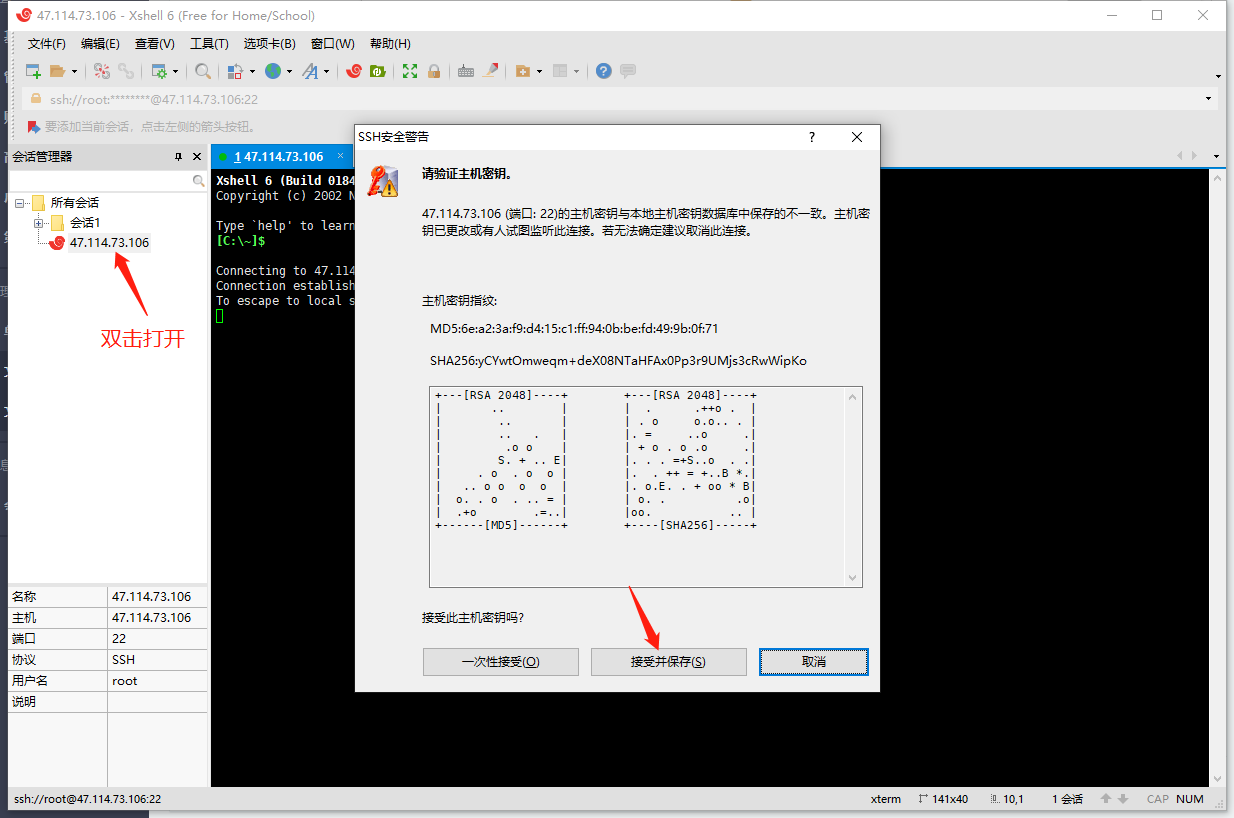Click the Find magnifier icon in toolbar
1234x818 pixels.
click(203, 71)
